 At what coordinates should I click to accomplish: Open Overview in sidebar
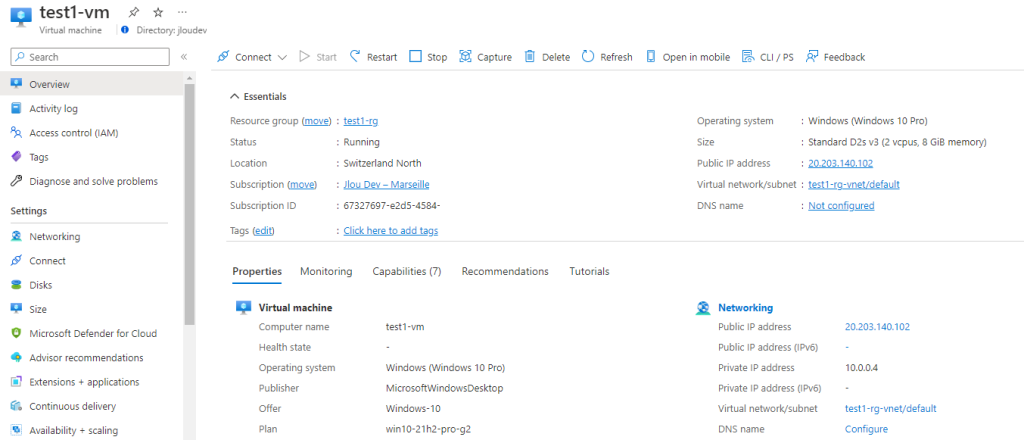pyautogui.click(x=91, y=84)
